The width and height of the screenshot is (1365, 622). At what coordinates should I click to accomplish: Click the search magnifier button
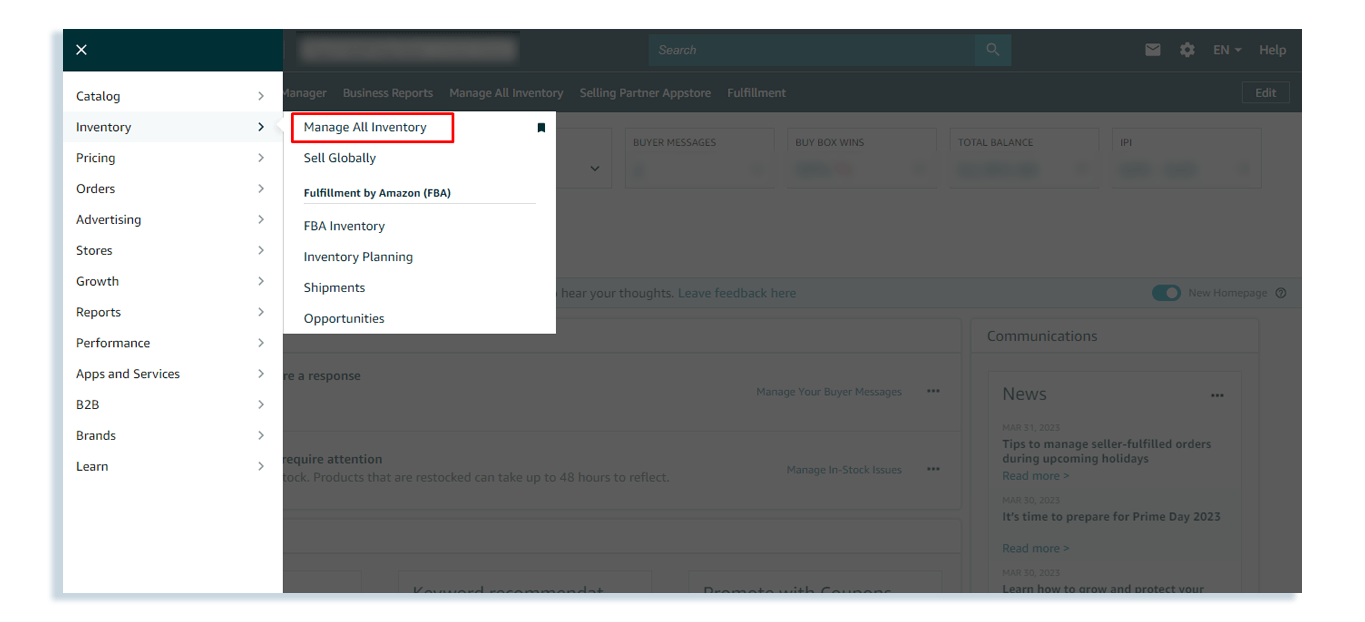coord(992,50)
